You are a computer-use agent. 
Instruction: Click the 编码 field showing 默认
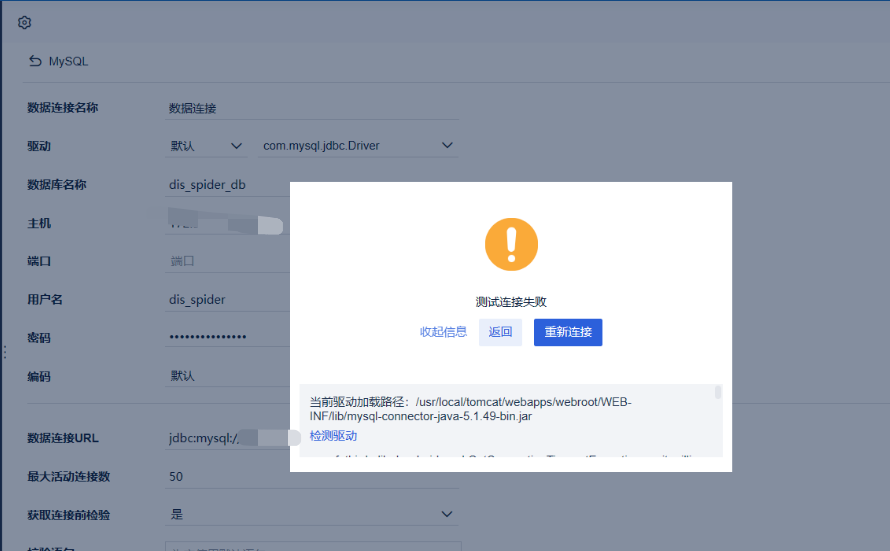228,376
